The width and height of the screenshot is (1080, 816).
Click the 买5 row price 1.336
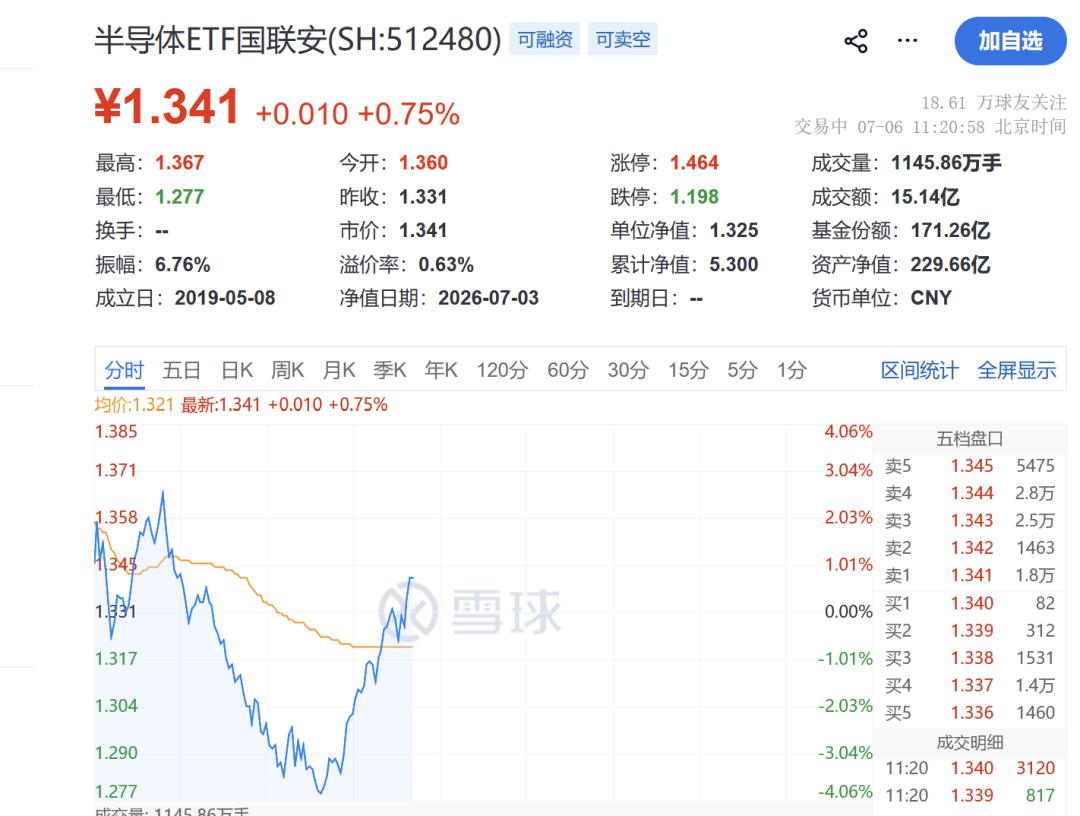[x=972, y=713]
